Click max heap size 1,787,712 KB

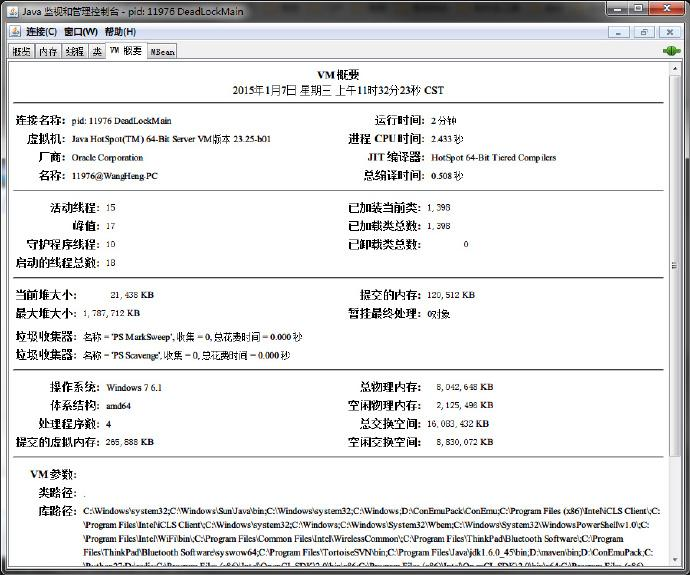[x=111, y=313]
